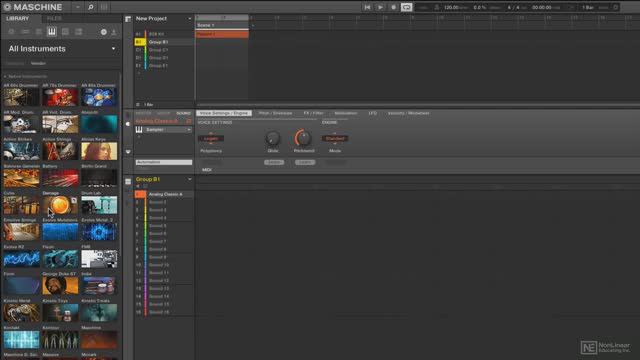Select the Vendor sort option
Image resolution: width=640 pixels, height=360 pixels.
click(38, 63)
